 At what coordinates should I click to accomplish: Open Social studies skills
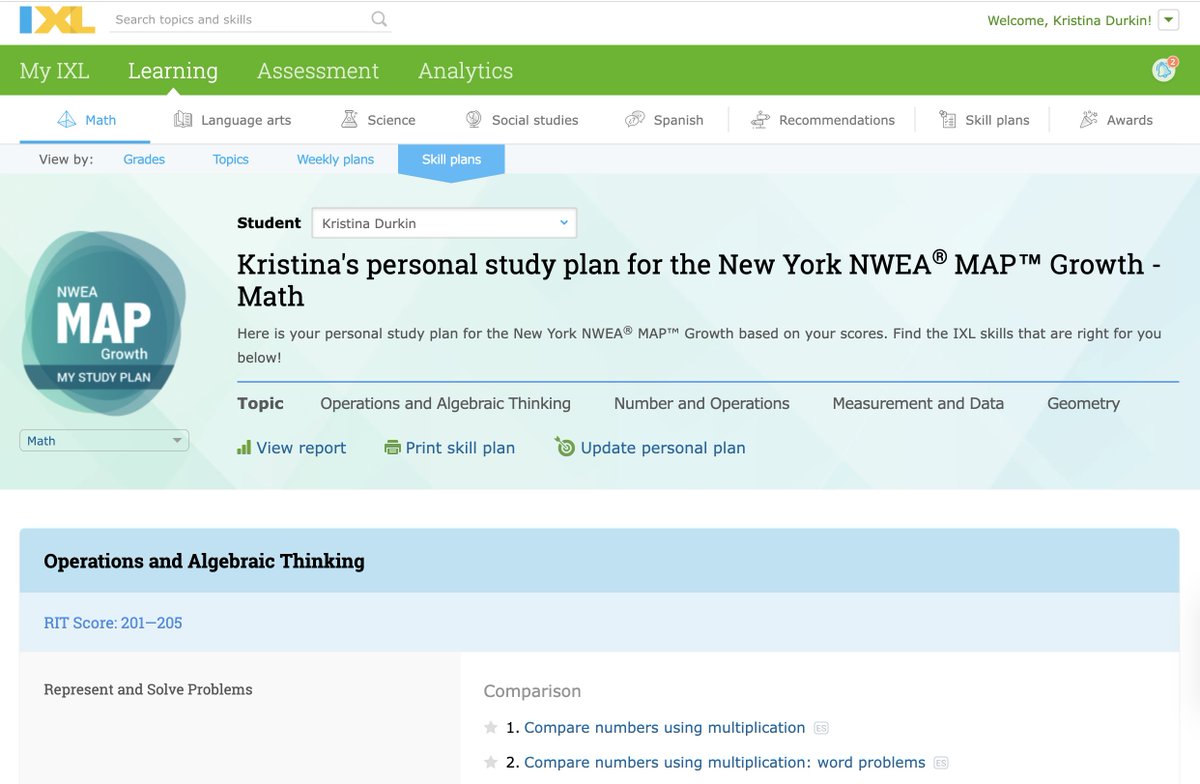click(521, 119)
